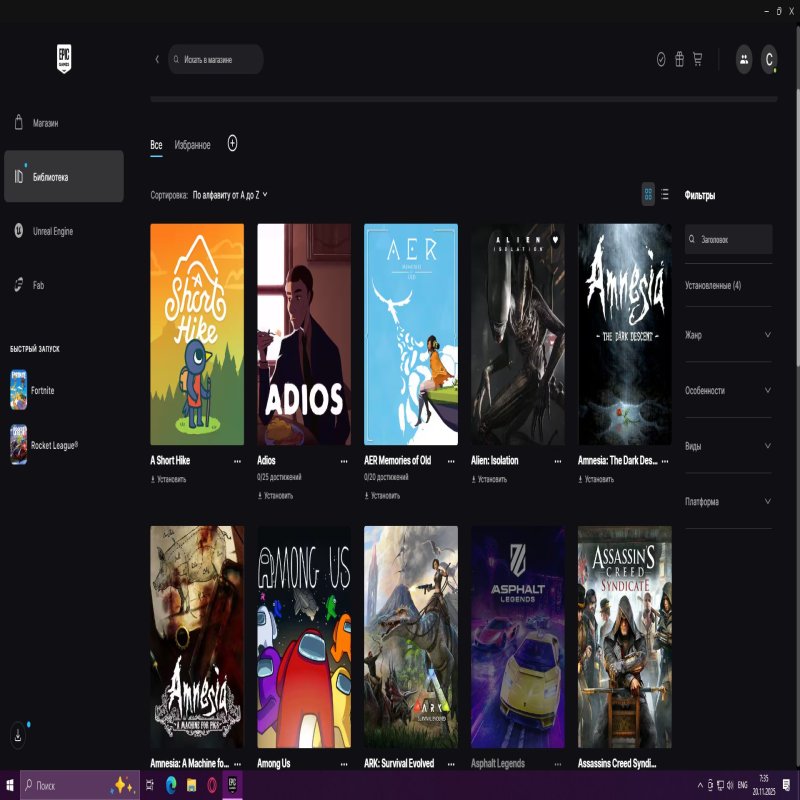The width and height of the screenshot is (800, 800).
Task: Launch Fortnite from quick launch
Action: (x=43, y=390)
